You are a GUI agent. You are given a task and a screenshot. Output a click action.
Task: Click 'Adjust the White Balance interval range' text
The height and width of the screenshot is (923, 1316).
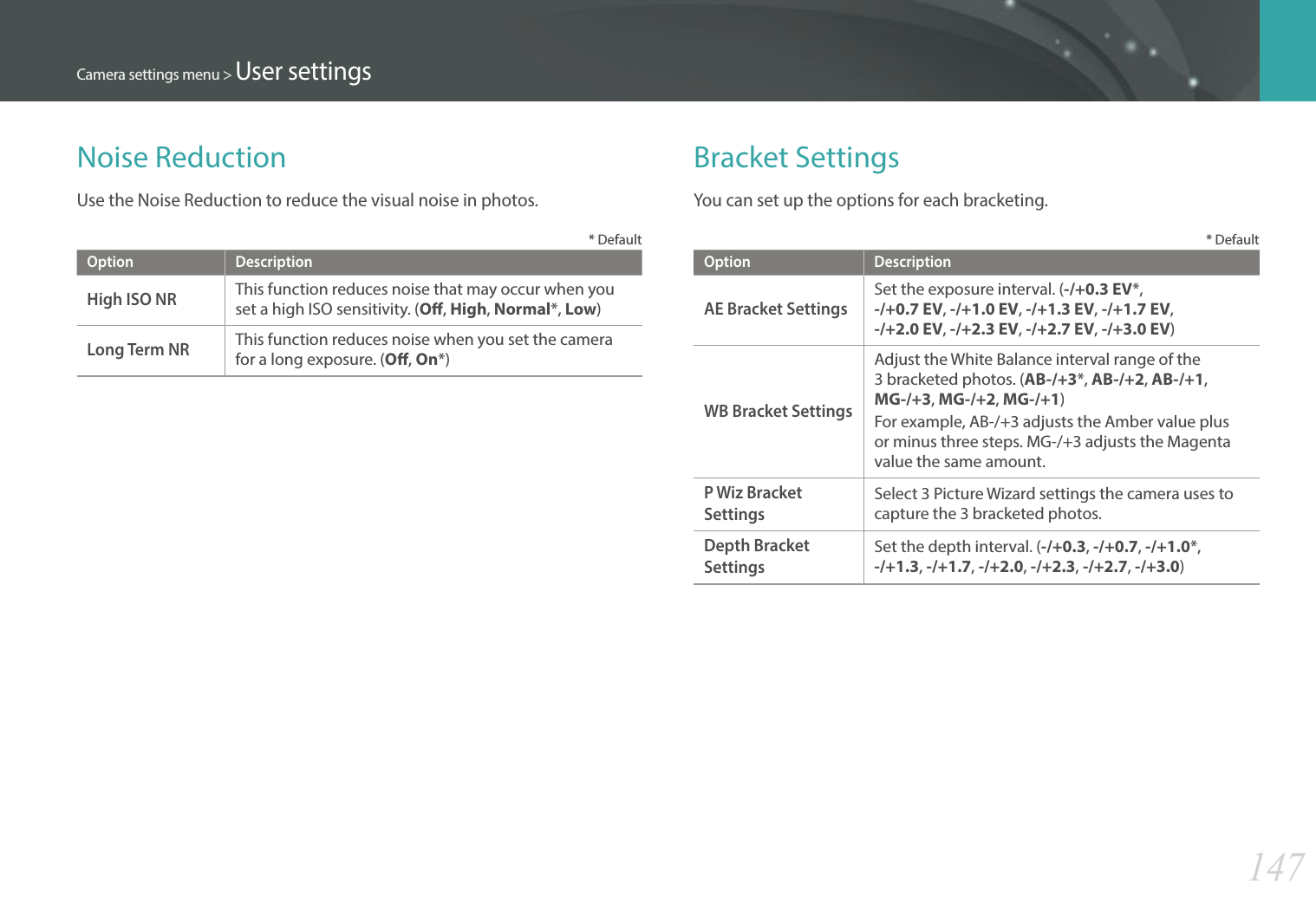(x=1041, y=379)
